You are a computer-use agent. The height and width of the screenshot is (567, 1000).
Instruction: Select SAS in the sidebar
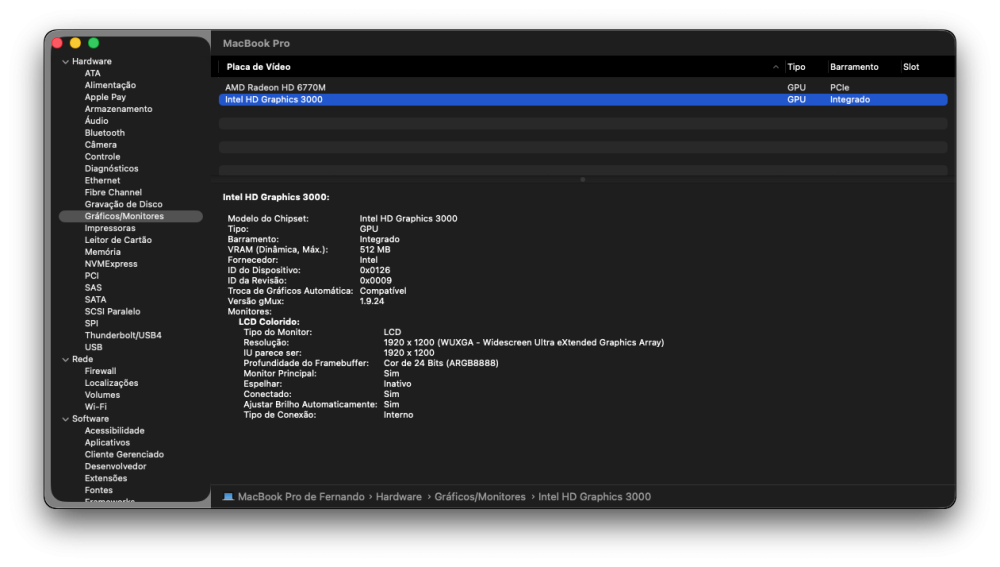click(92, 288)
